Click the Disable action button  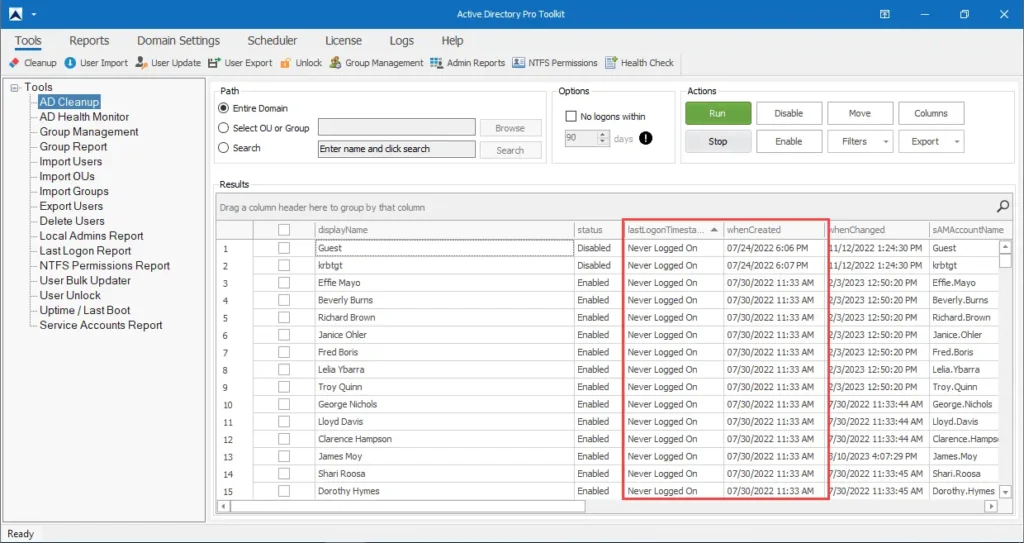pos(789,114)
